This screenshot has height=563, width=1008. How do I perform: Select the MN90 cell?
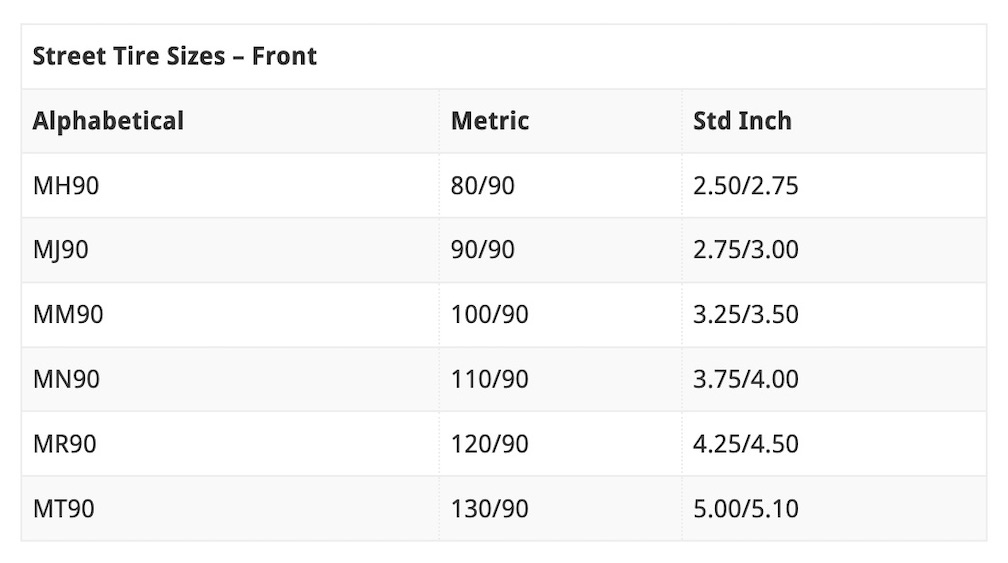66,379
